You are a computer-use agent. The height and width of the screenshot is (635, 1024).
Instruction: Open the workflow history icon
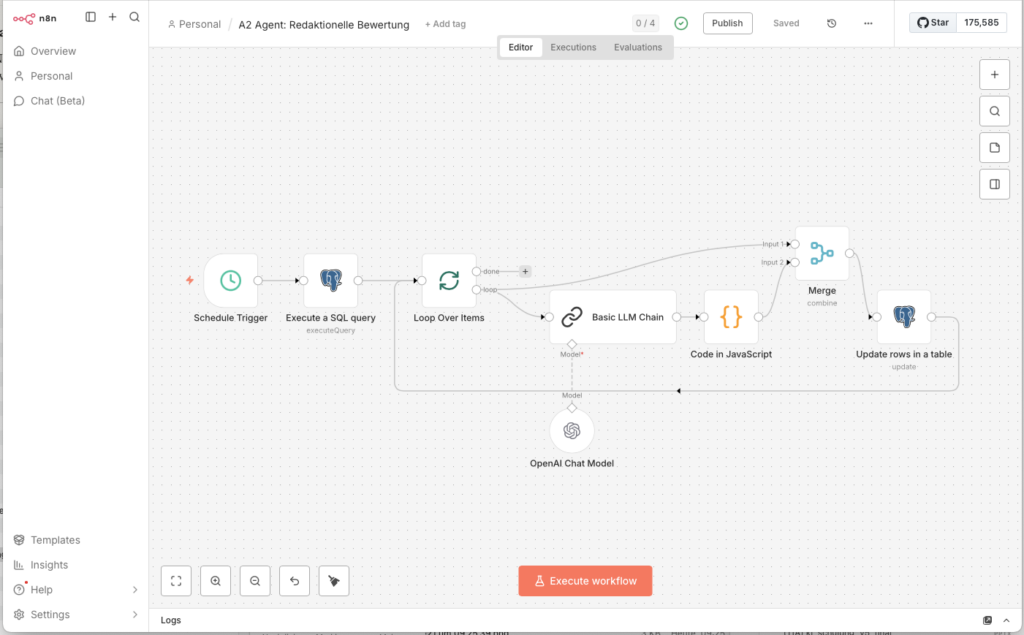(832, 23)
